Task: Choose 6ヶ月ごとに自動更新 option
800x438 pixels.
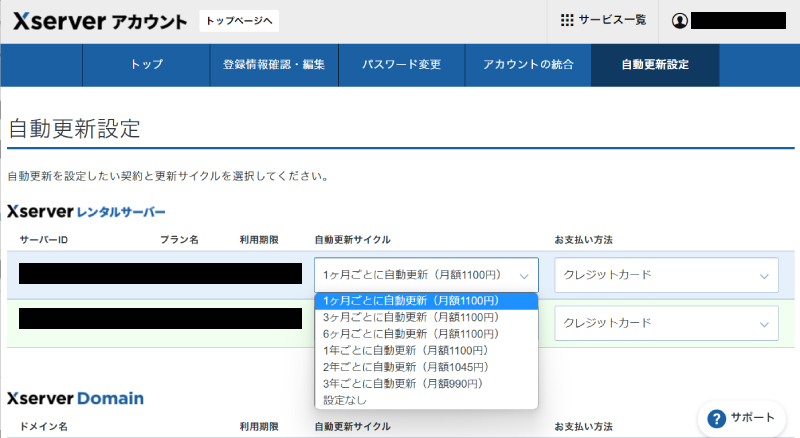Action: pos(411,334)
